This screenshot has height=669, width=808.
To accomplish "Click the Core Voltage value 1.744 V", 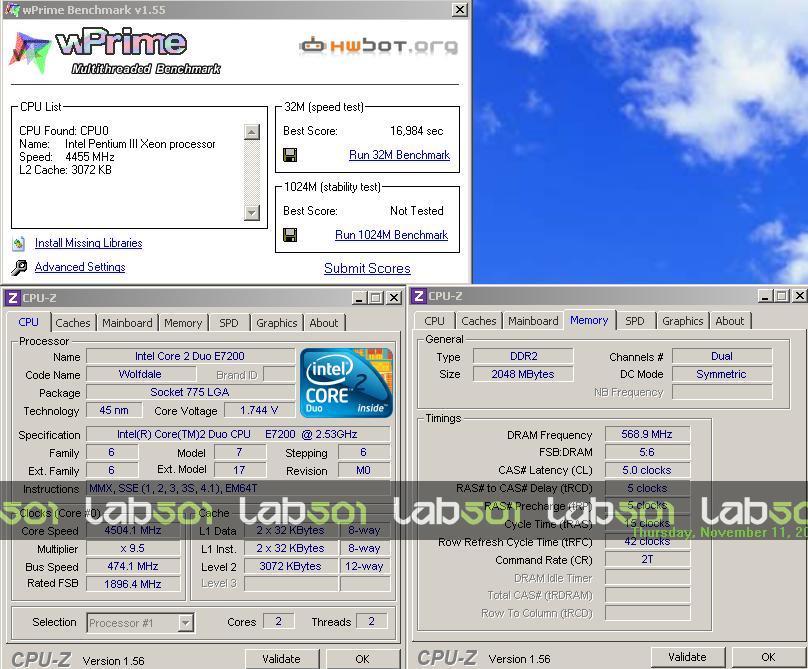I will (259, 410).
